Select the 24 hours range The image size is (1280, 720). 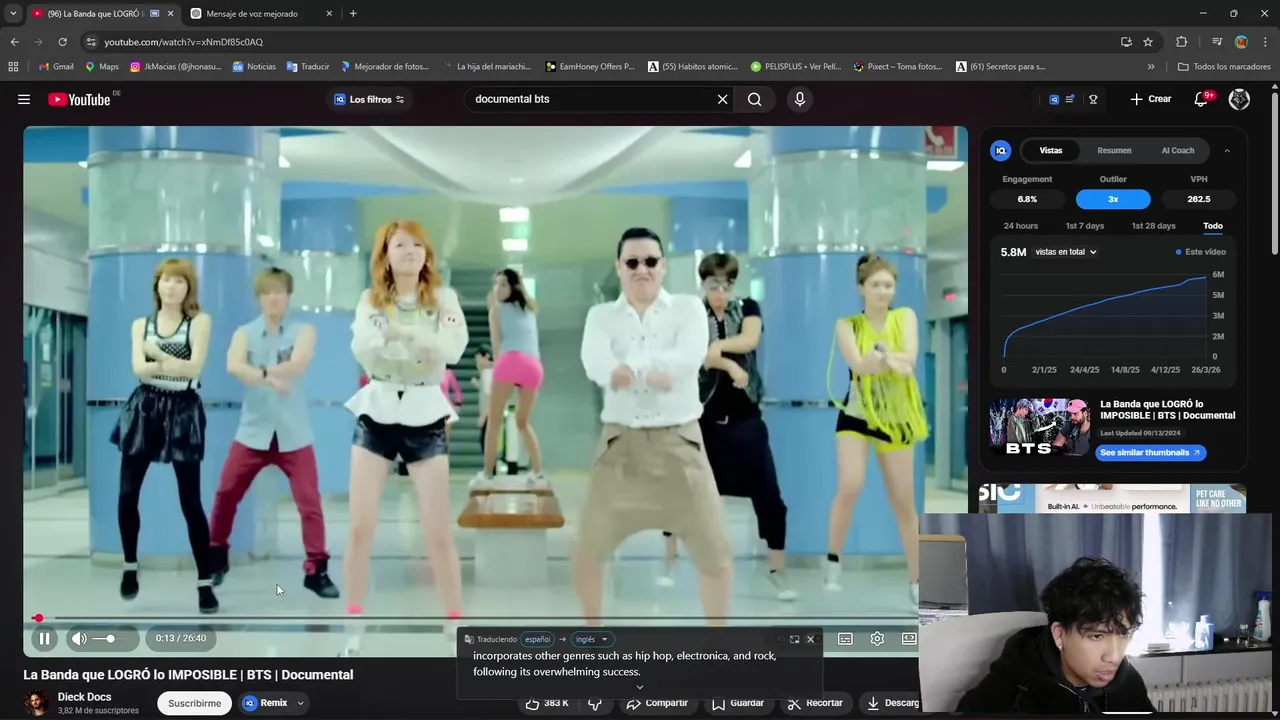pyautogui.click(x=1021, y=226)
